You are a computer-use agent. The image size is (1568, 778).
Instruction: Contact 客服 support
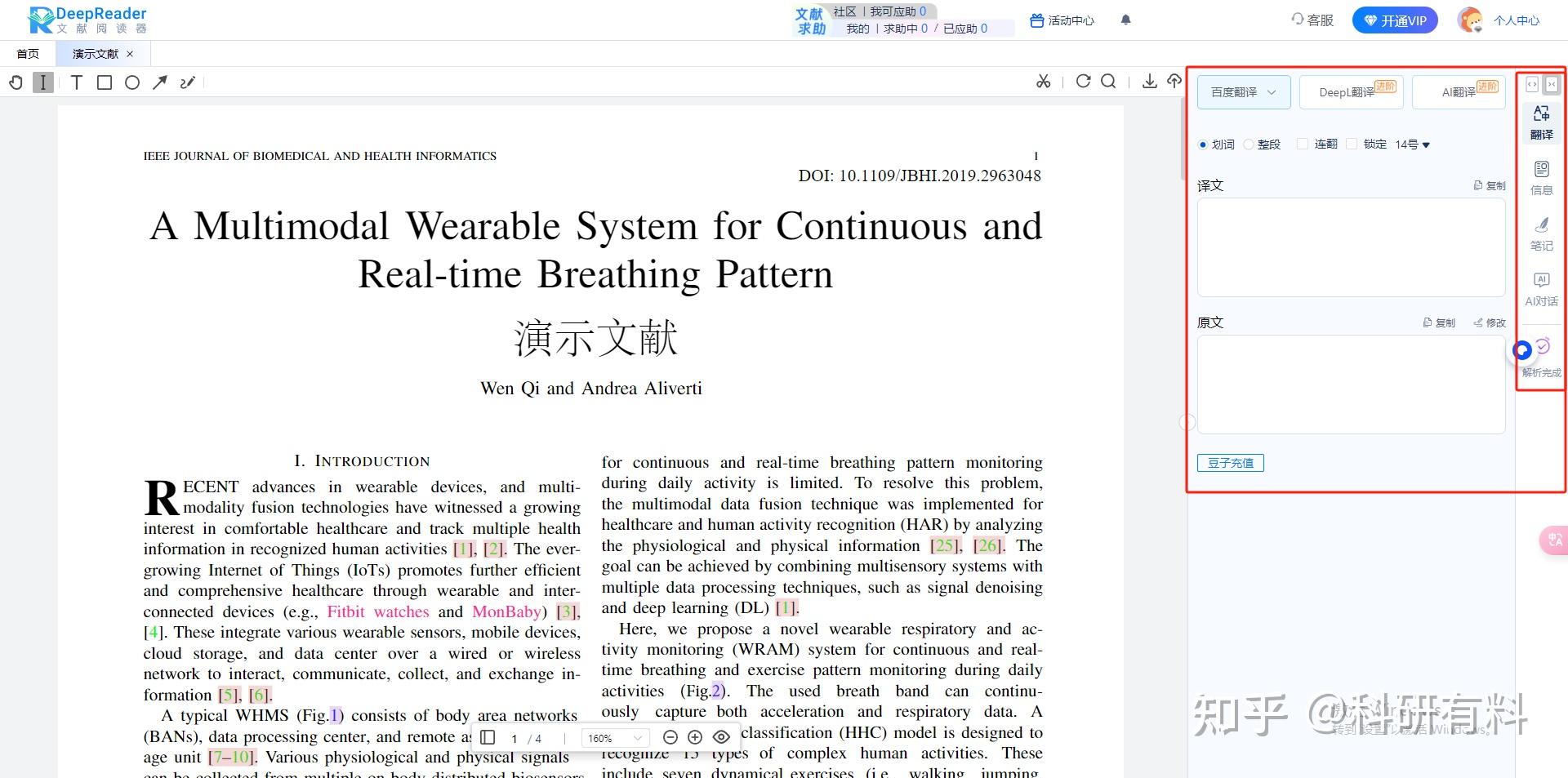point(1312,20)
